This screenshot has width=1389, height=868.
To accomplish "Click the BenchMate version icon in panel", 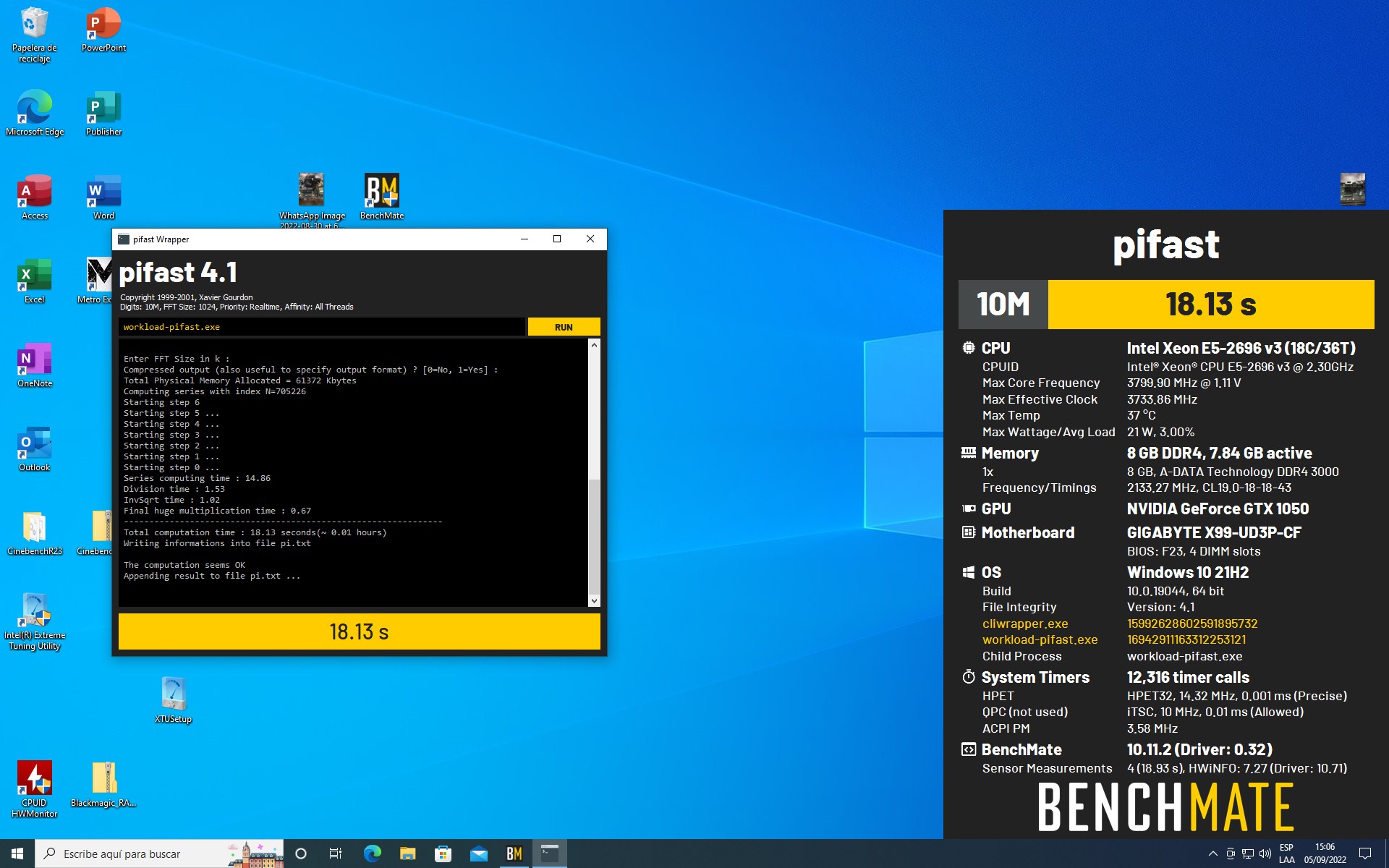I will 968,749.
